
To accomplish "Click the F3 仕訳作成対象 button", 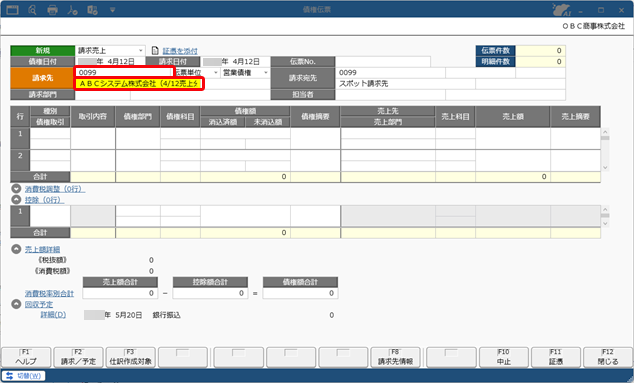I will tap(131, 357).
